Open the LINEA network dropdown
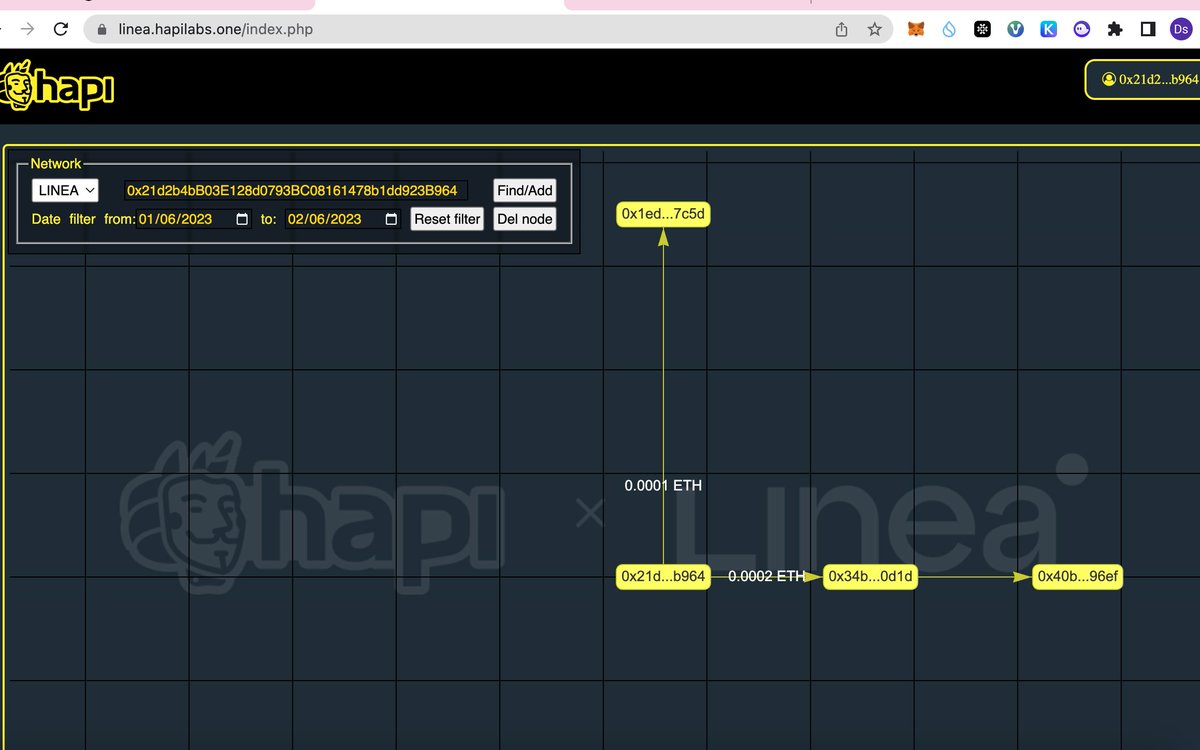This screenshot has height=750, width=1200. coord(65,190)
